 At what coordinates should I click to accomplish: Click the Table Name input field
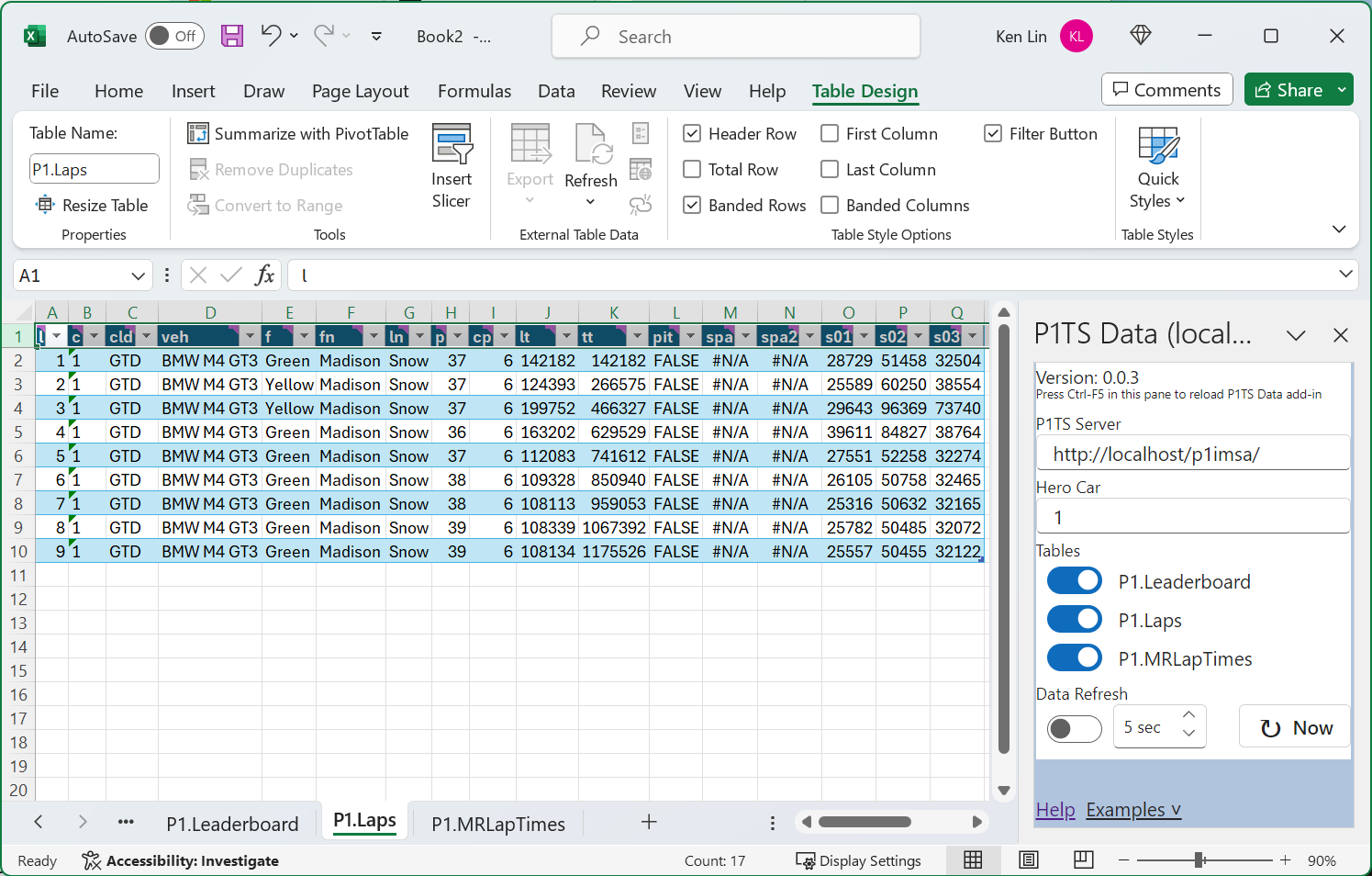pyautogui.click(x=95, y=169)
